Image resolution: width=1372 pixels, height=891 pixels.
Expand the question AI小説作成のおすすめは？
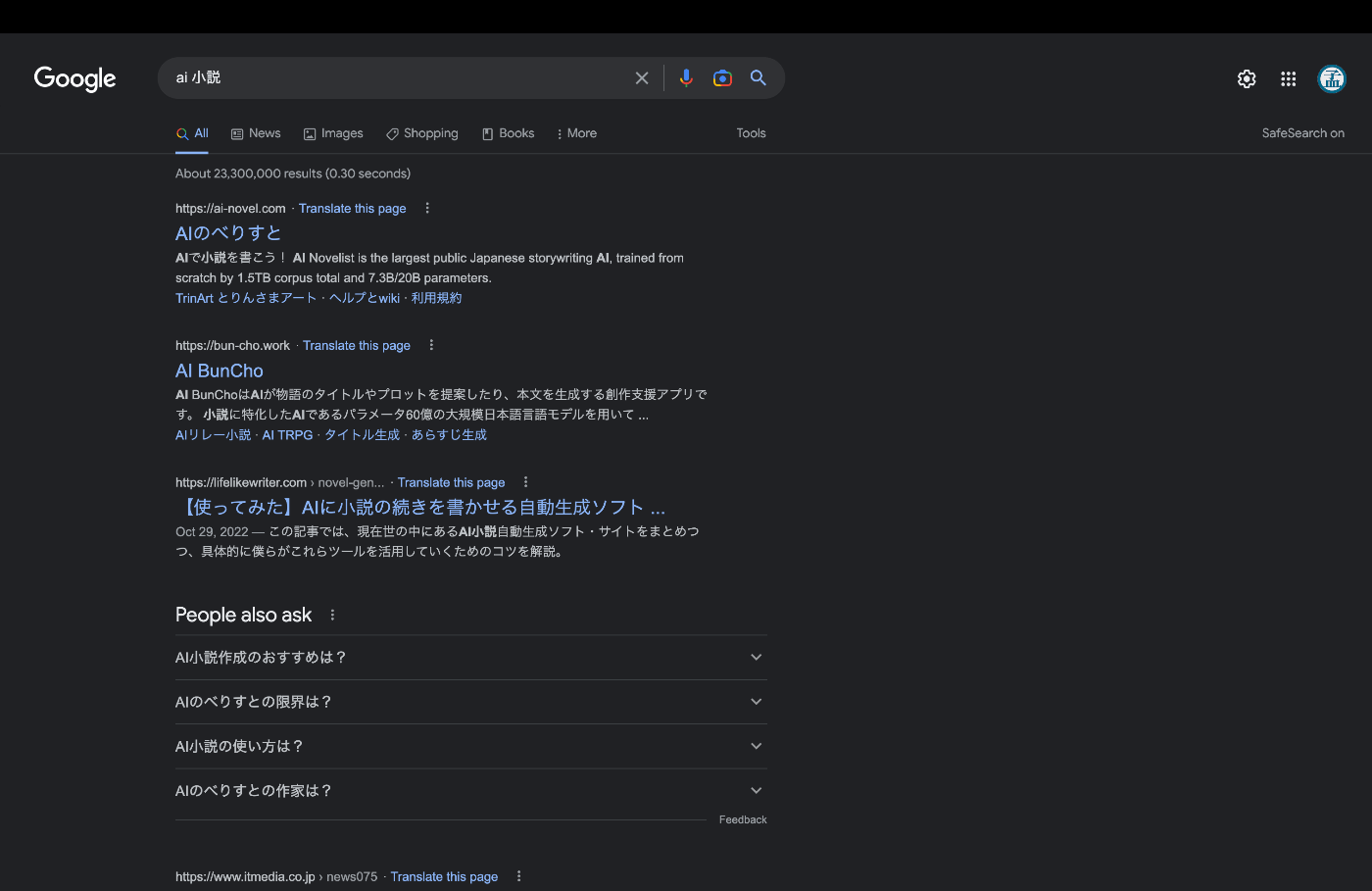click(470, 658)
